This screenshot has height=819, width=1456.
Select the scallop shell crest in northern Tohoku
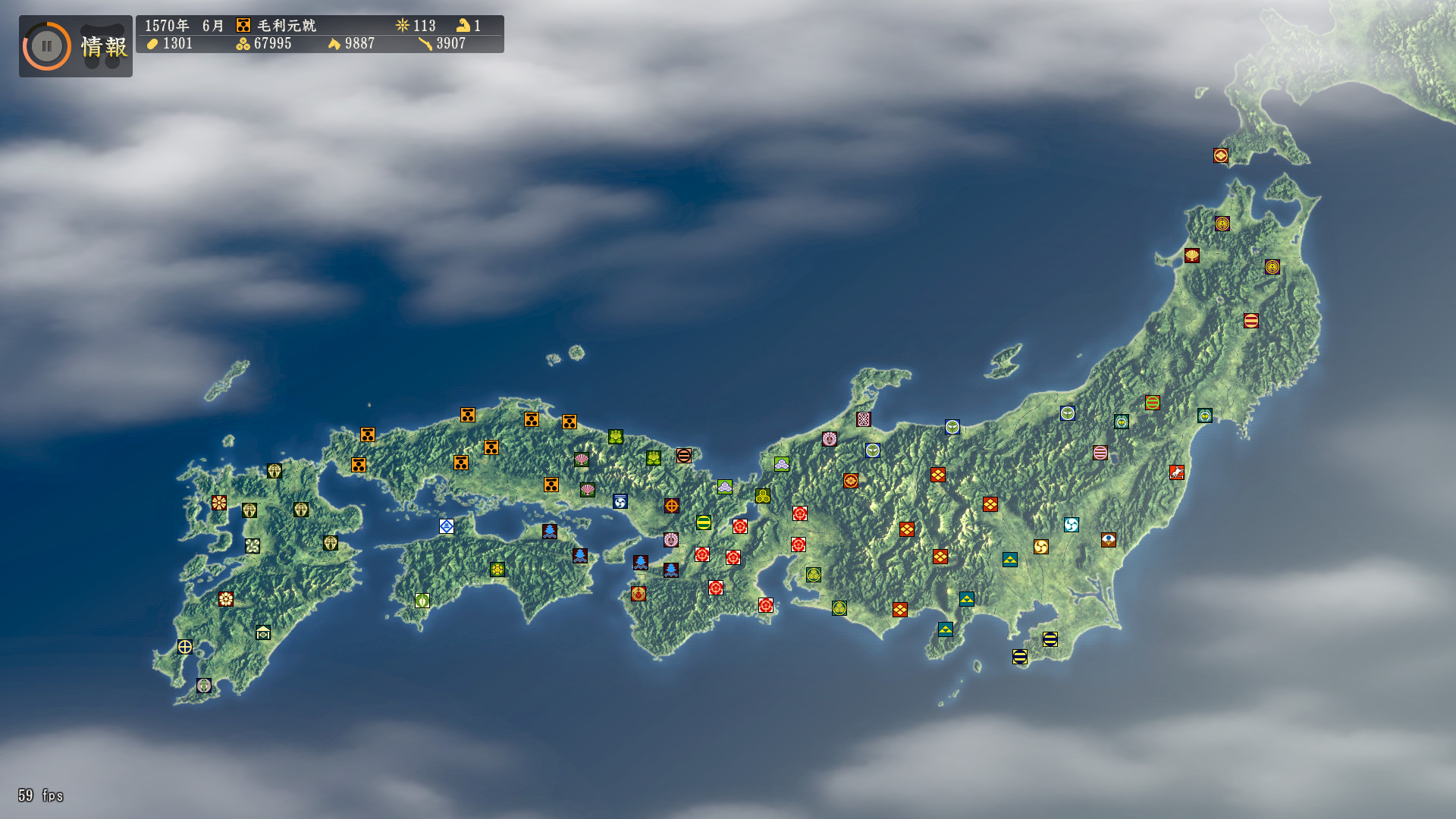(1192, 256)
